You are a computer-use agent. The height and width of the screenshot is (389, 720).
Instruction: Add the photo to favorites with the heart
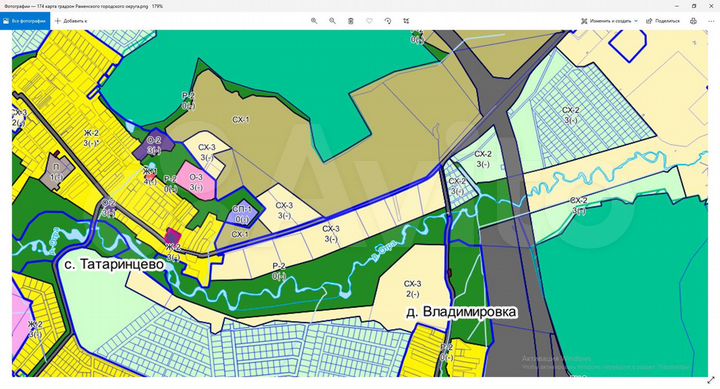[x=369, y=21]
